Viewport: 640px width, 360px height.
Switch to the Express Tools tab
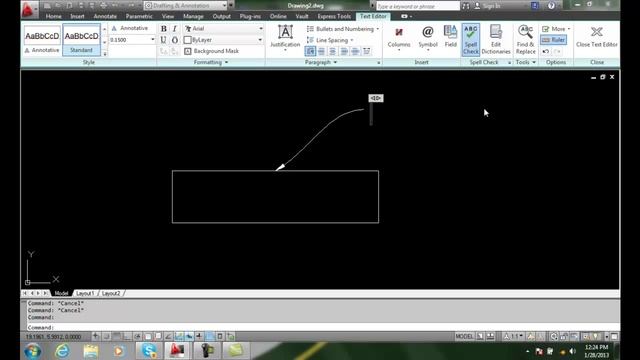(334, 16)
